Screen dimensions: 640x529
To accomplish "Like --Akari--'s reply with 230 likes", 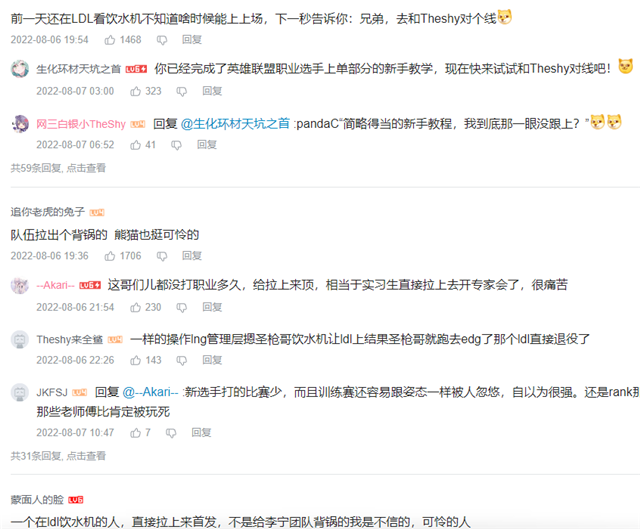I will 136,307.
